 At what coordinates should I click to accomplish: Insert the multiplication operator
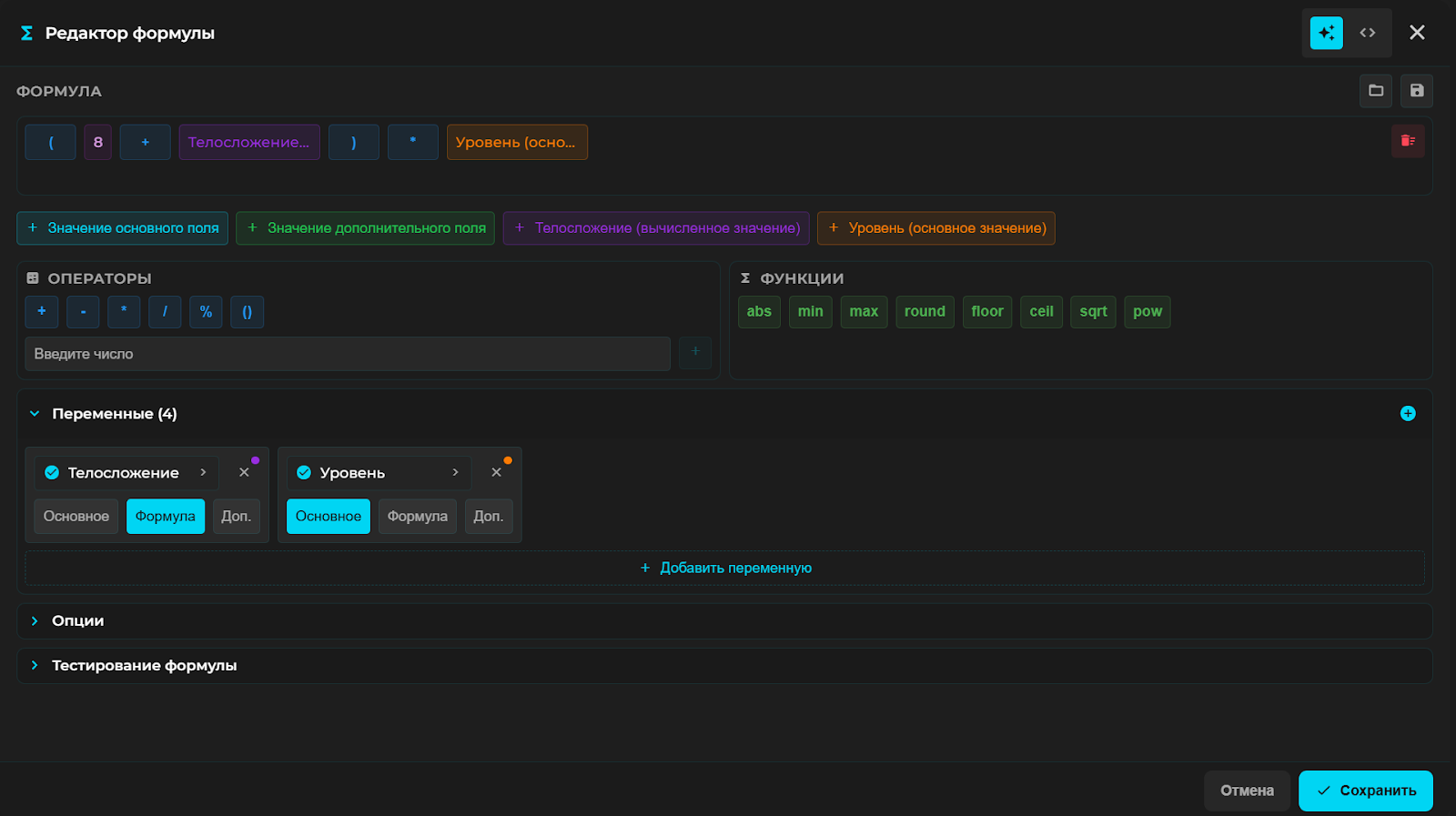click(x=124, y=312)
